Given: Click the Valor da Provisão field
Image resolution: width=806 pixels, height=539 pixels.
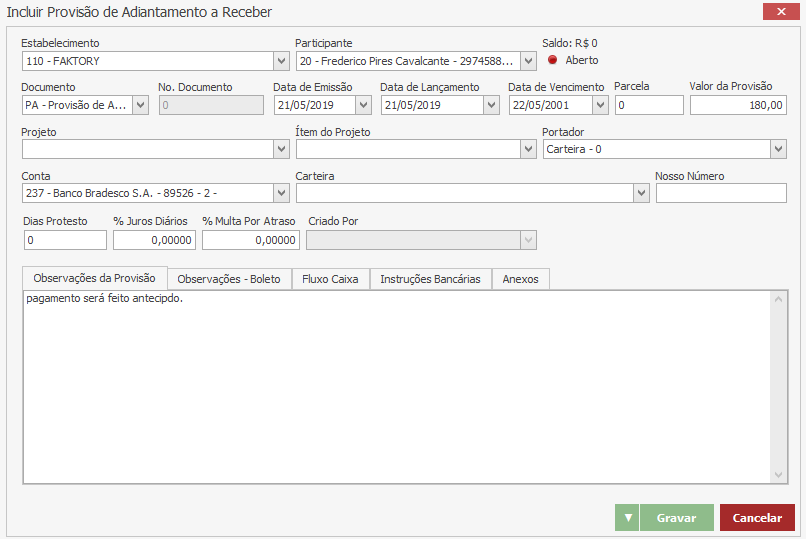Looking at the screenshot, I should (737, 105).
